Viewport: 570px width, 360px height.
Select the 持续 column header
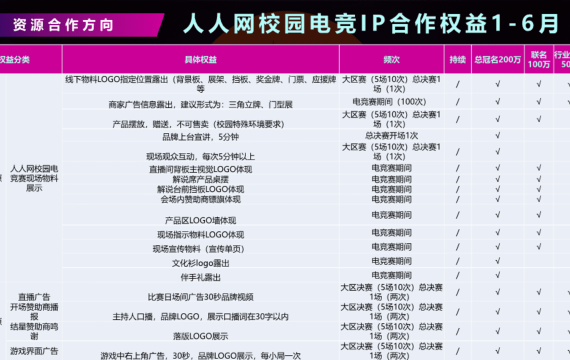[457, 59]
